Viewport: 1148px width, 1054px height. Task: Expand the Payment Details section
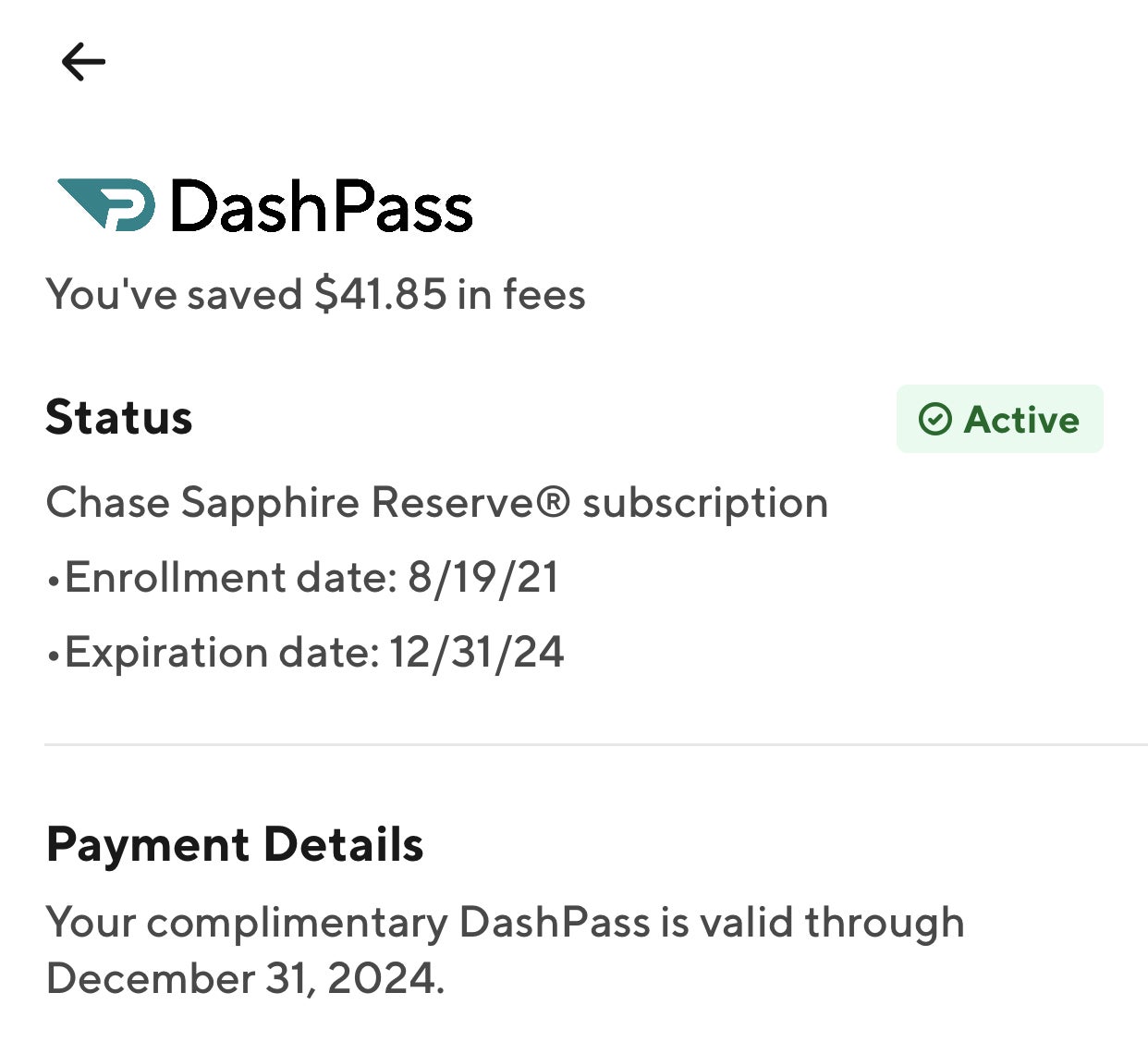click(x=236, y=843)
